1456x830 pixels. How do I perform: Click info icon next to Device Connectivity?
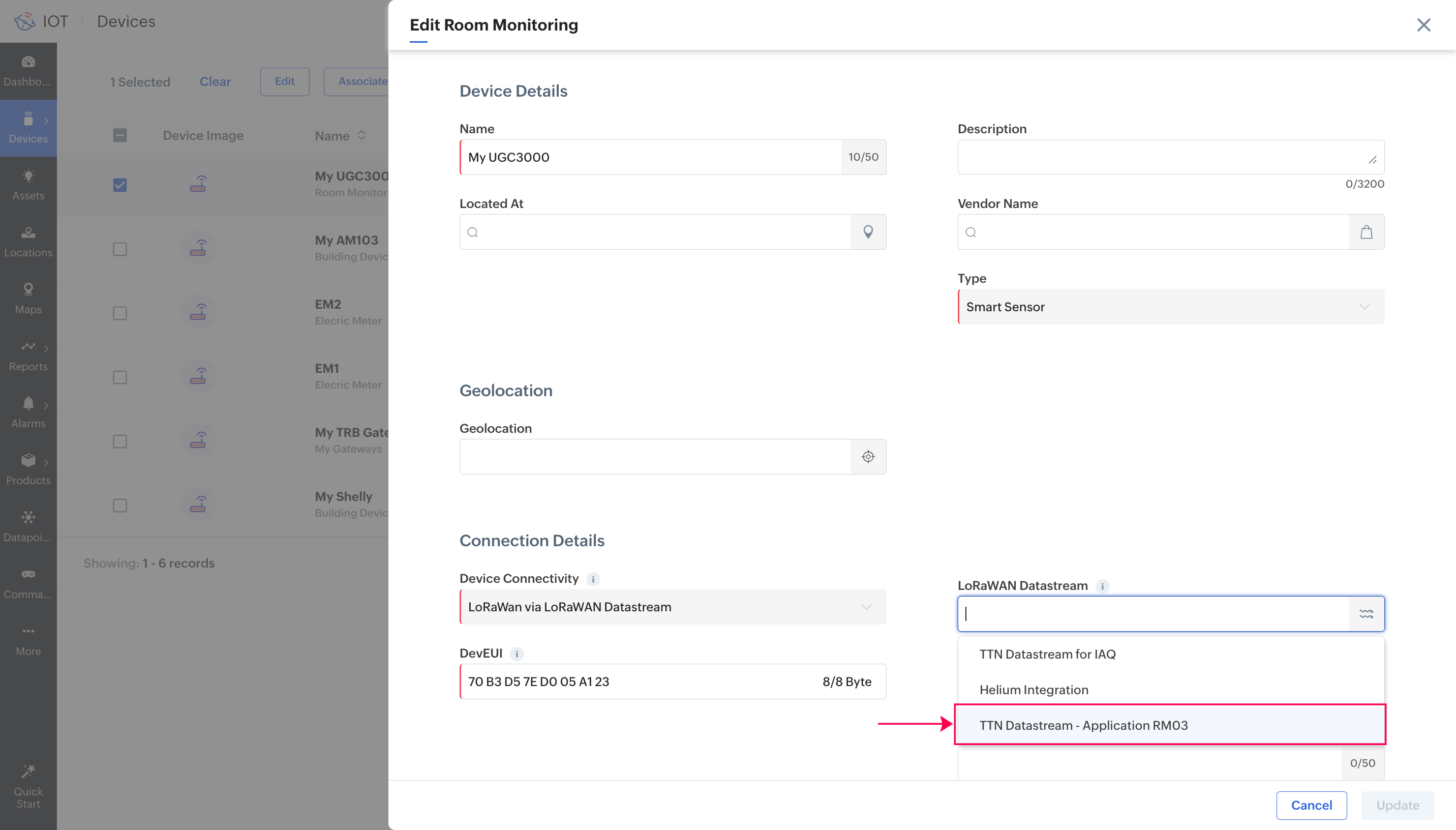[593, 579]
